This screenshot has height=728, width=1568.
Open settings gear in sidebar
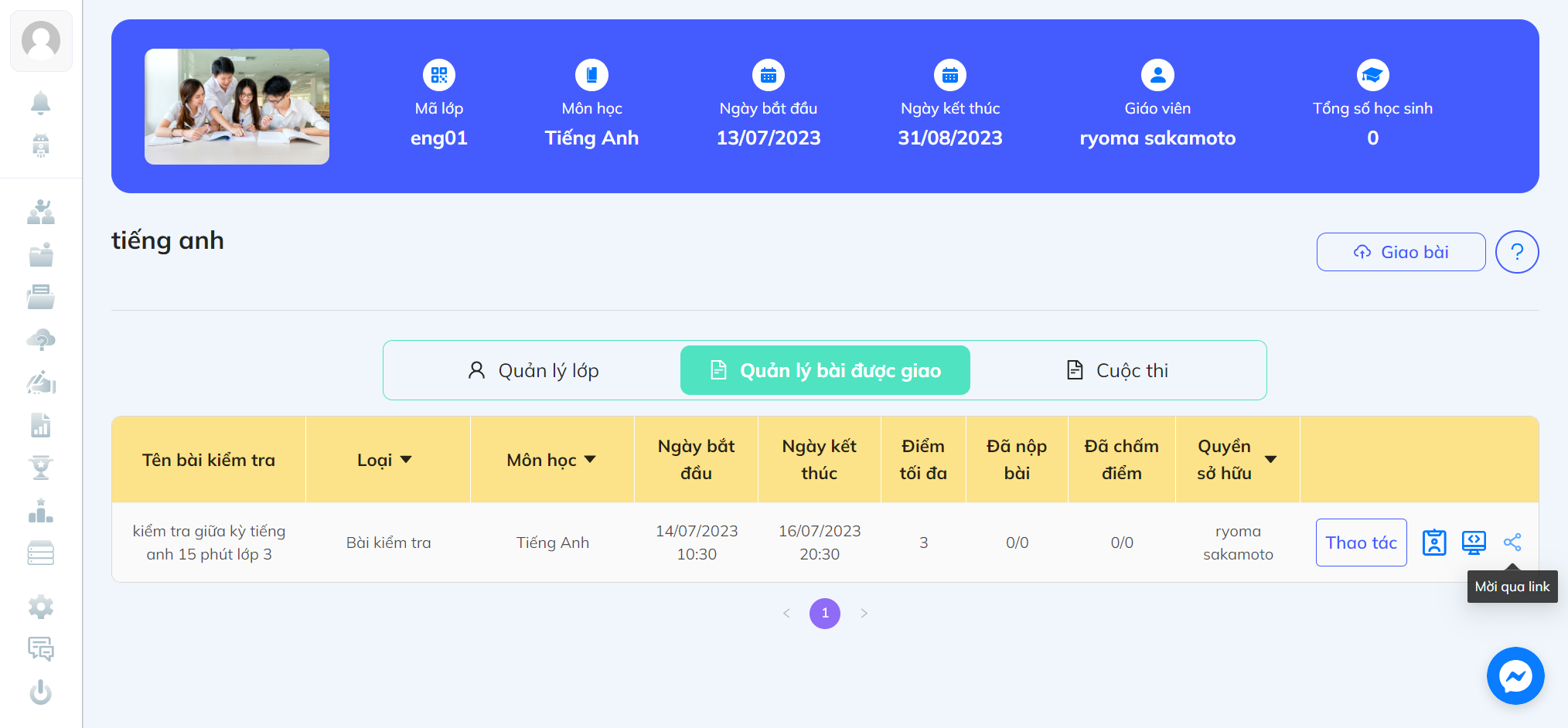coord(41,607)
